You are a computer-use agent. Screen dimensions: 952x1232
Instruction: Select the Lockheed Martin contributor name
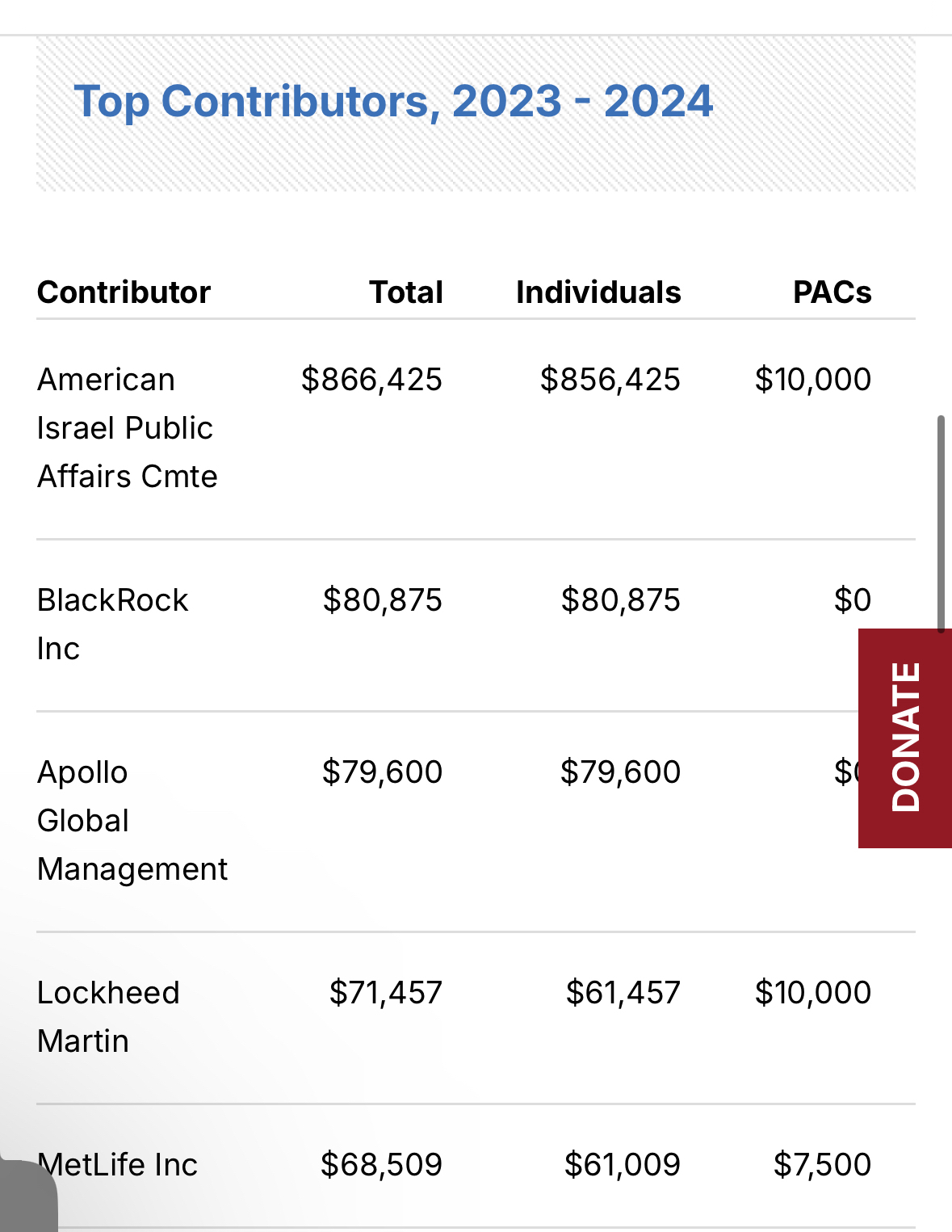coord(108,1016)
